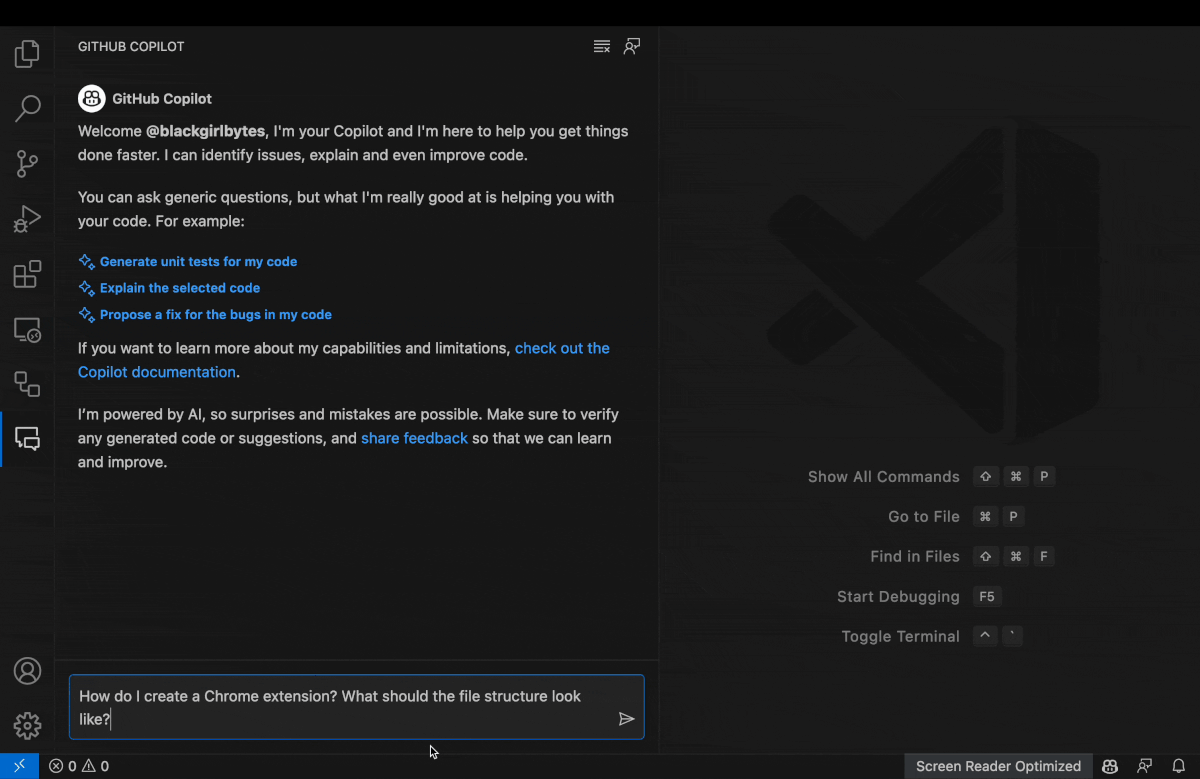Open the Accounts menu
1200x779 pixels.
[27, 671]
